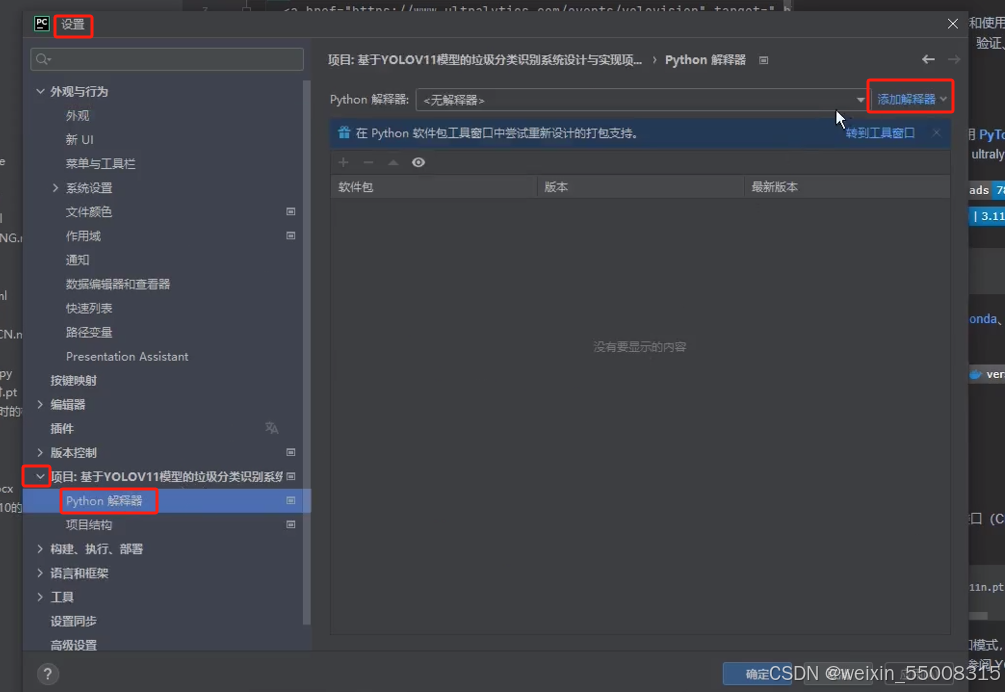The image size is (1005, 692).
Task: Click project name in breadcrumb path
Action: click(485, 60)
